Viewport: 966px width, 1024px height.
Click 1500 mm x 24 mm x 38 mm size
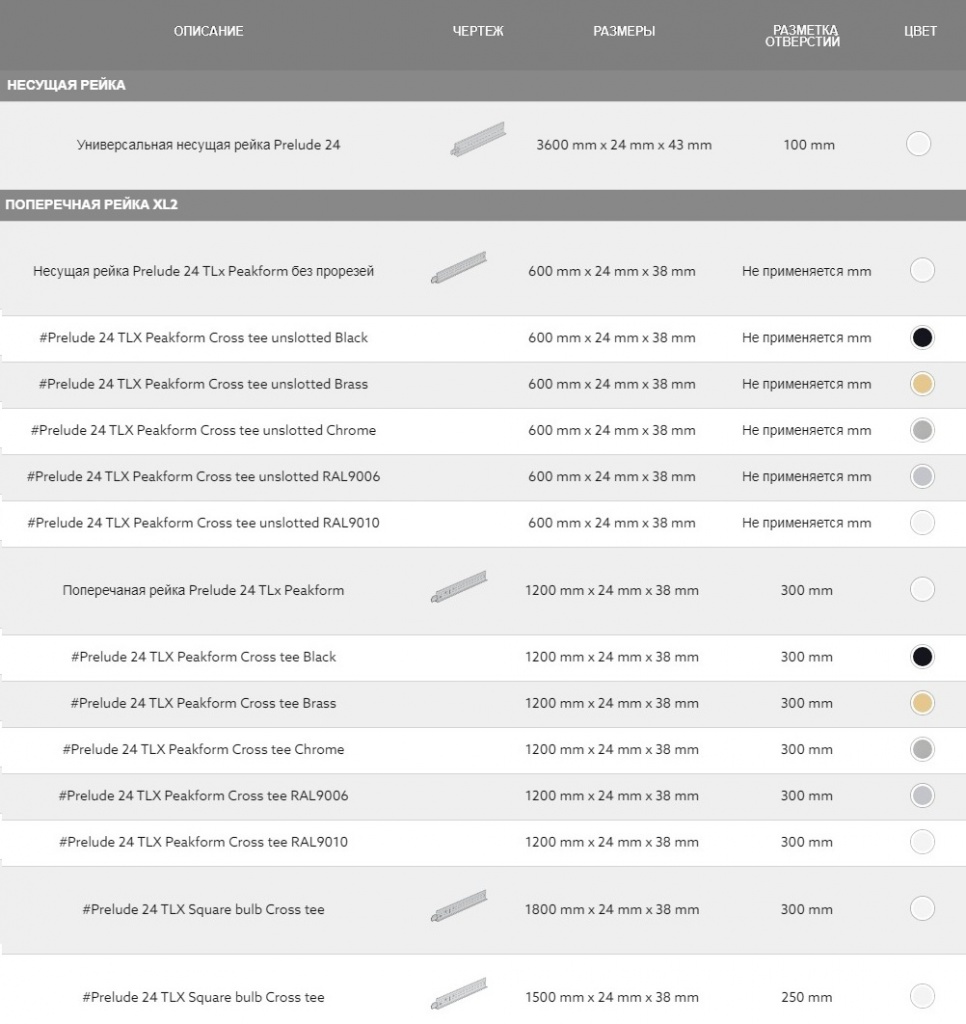(612, 997)
